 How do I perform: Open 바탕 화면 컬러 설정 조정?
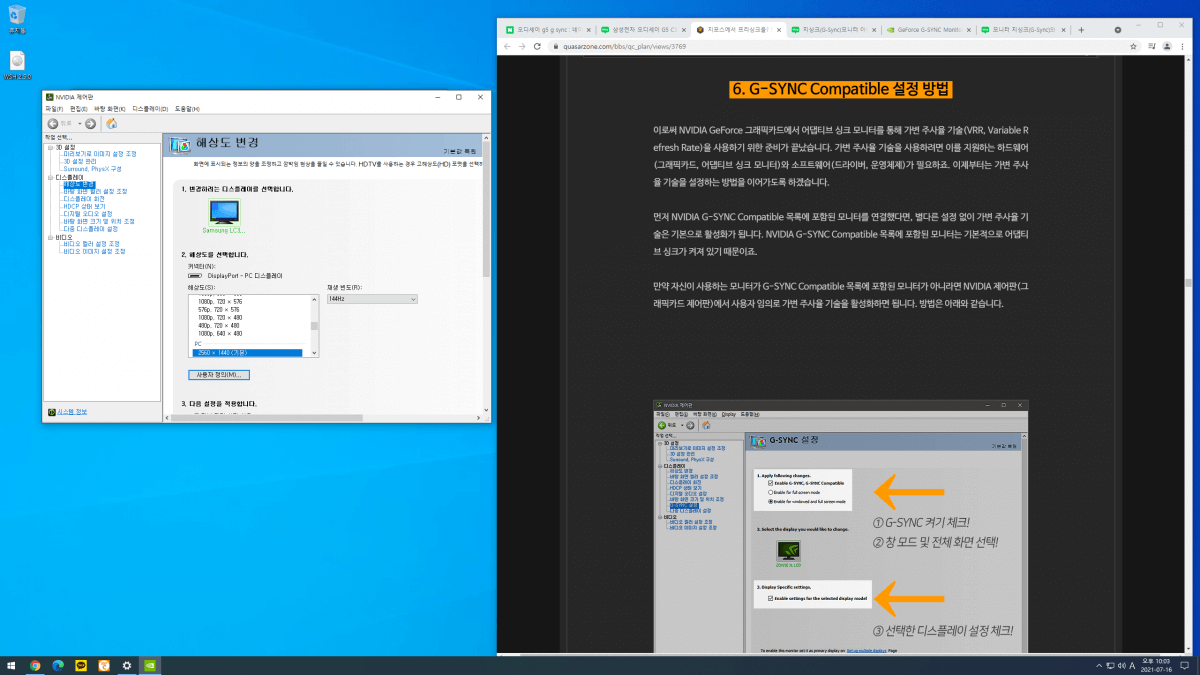pyautogui.click(x=95, y=191)
